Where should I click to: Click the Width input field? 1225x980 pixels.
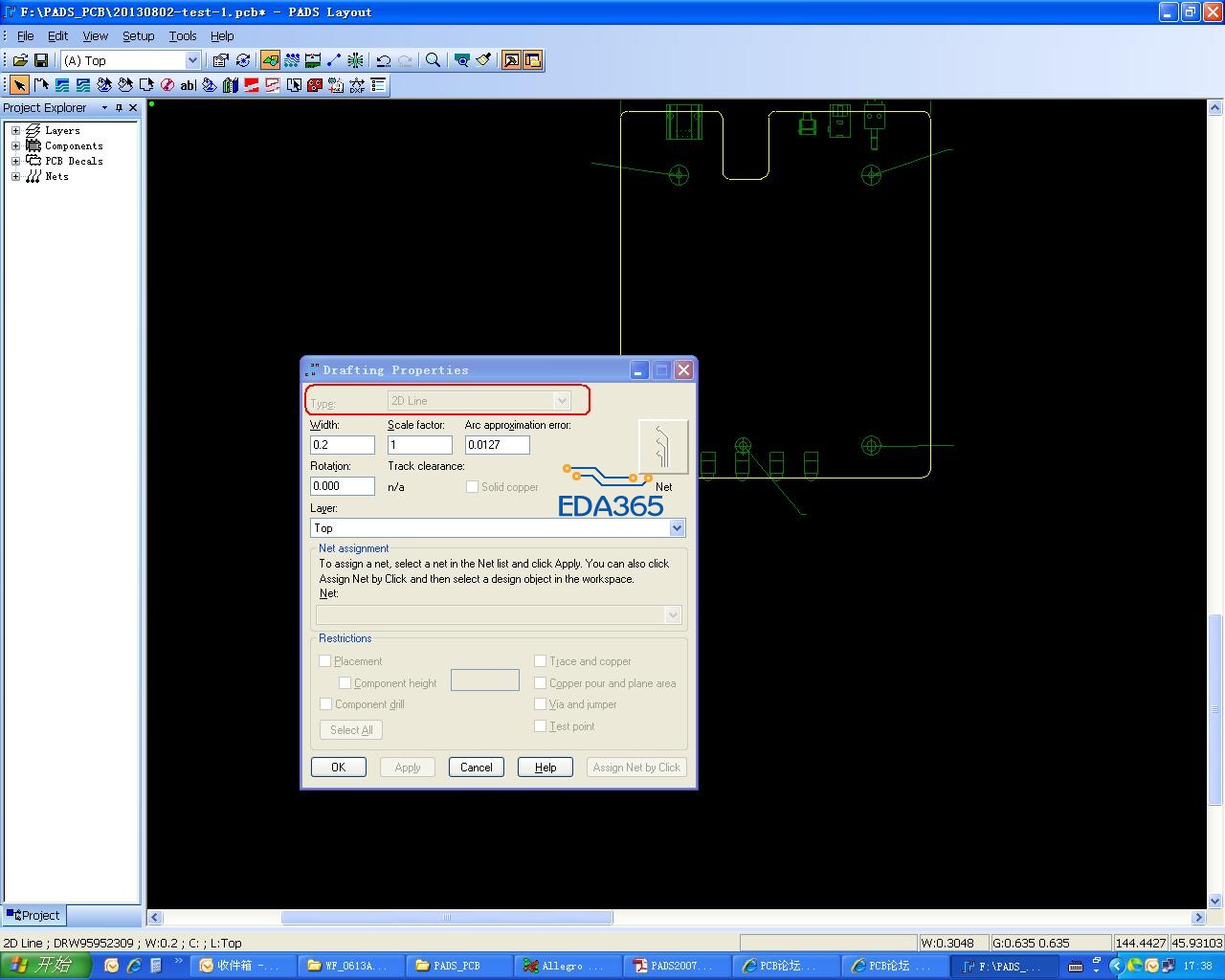(x=342, y=445)
